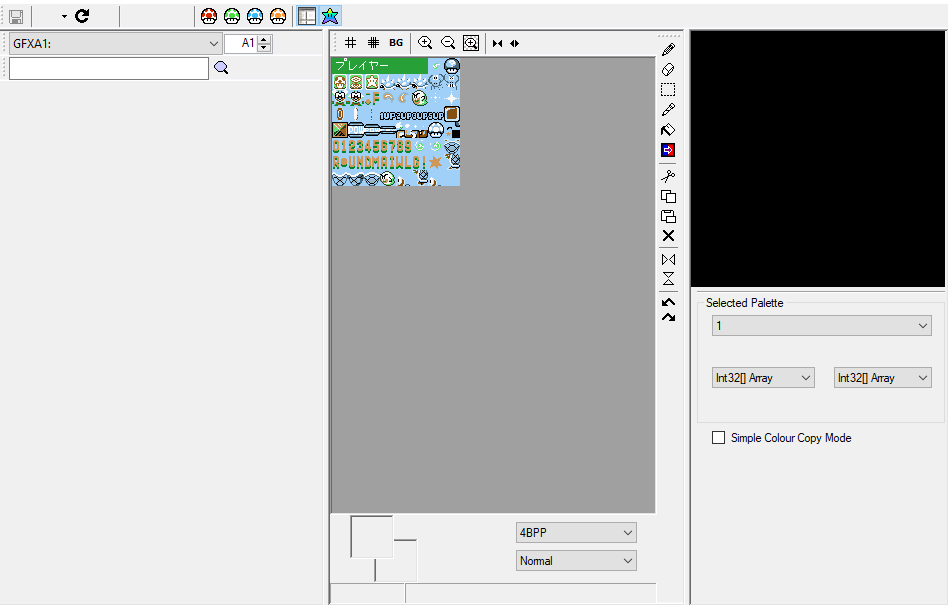Focus the search text box
The image size is (948, 605).
tap(109, 68)
